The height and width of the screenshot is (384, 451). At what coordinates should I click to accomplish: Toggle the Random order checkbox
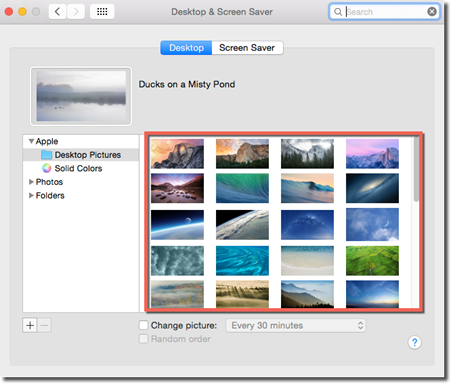pyautogui.click(x=143, y=339)
